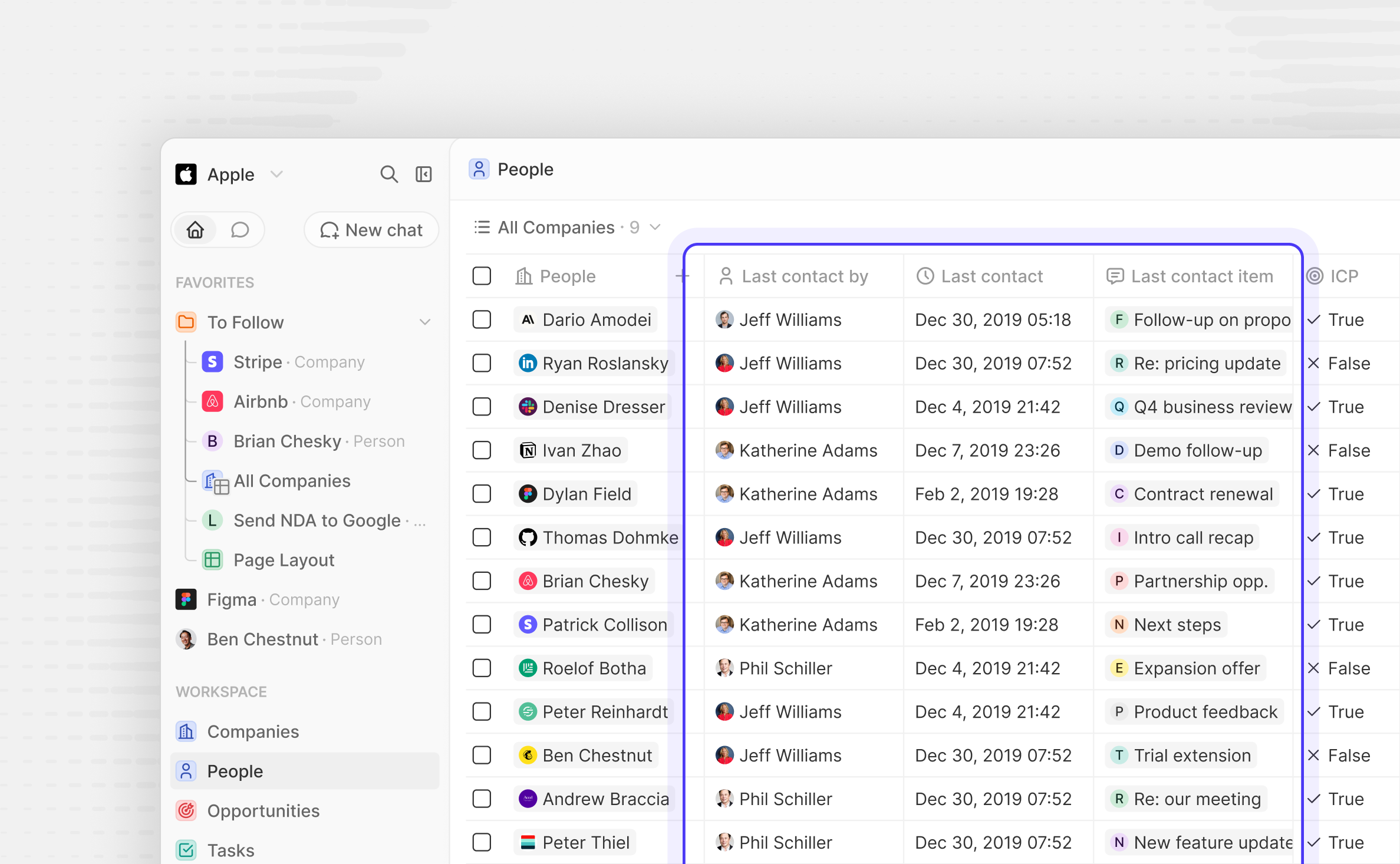This screenshot has width=1400, height=864.
Task: Check the Ivan Zhao row checkbox
Action: tap(482, 450)
